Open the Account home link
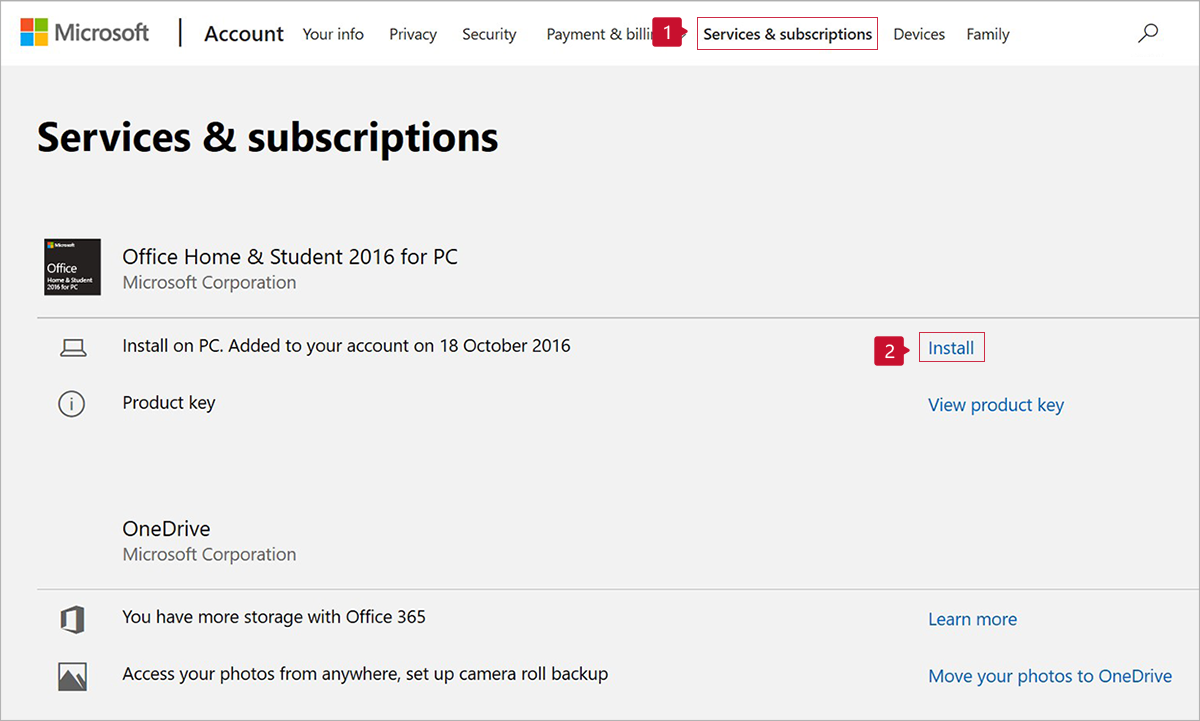This screenshot has width=1200, height=721. [x=244, y=34]
